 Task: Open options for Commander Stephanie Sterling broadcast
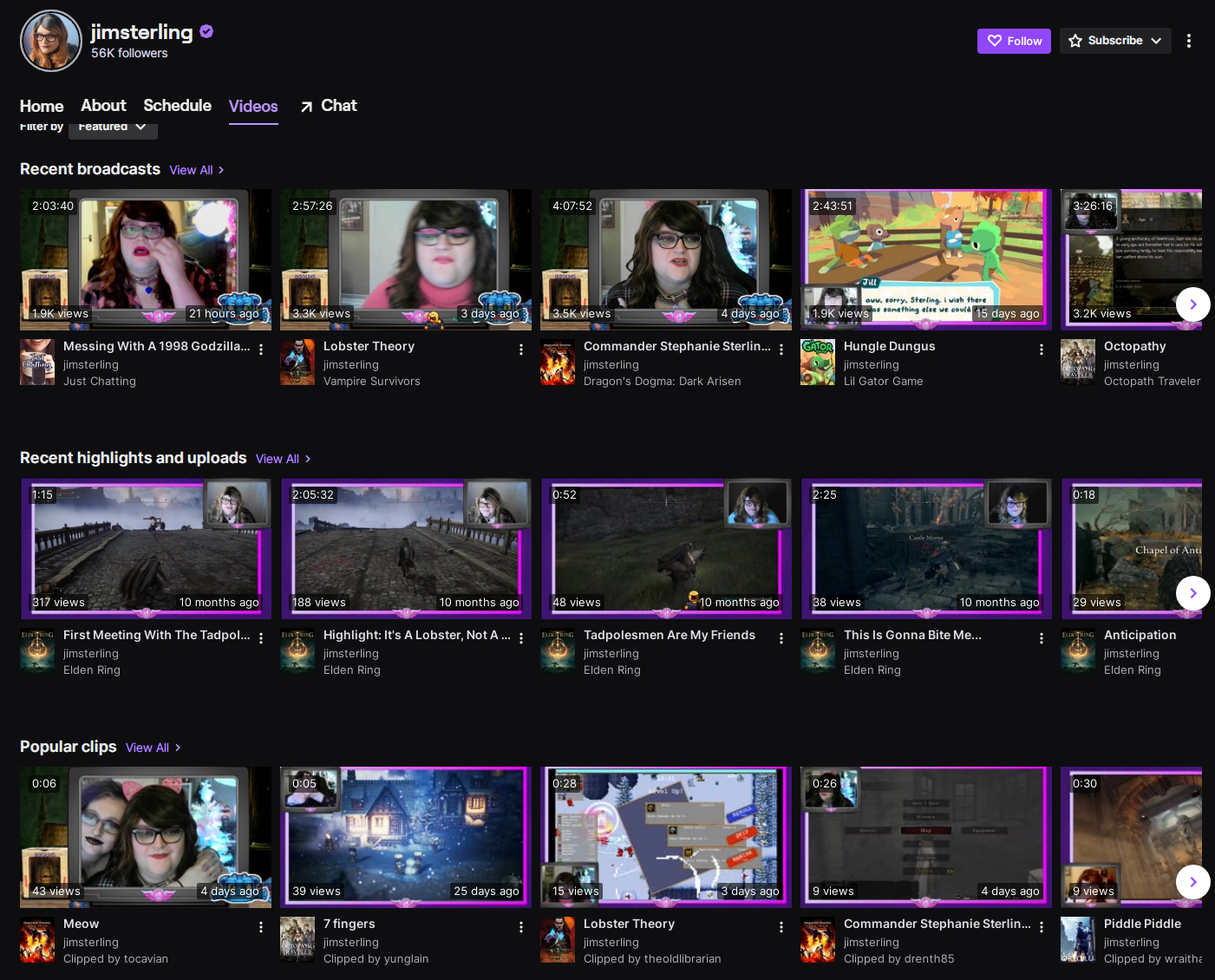781,350
